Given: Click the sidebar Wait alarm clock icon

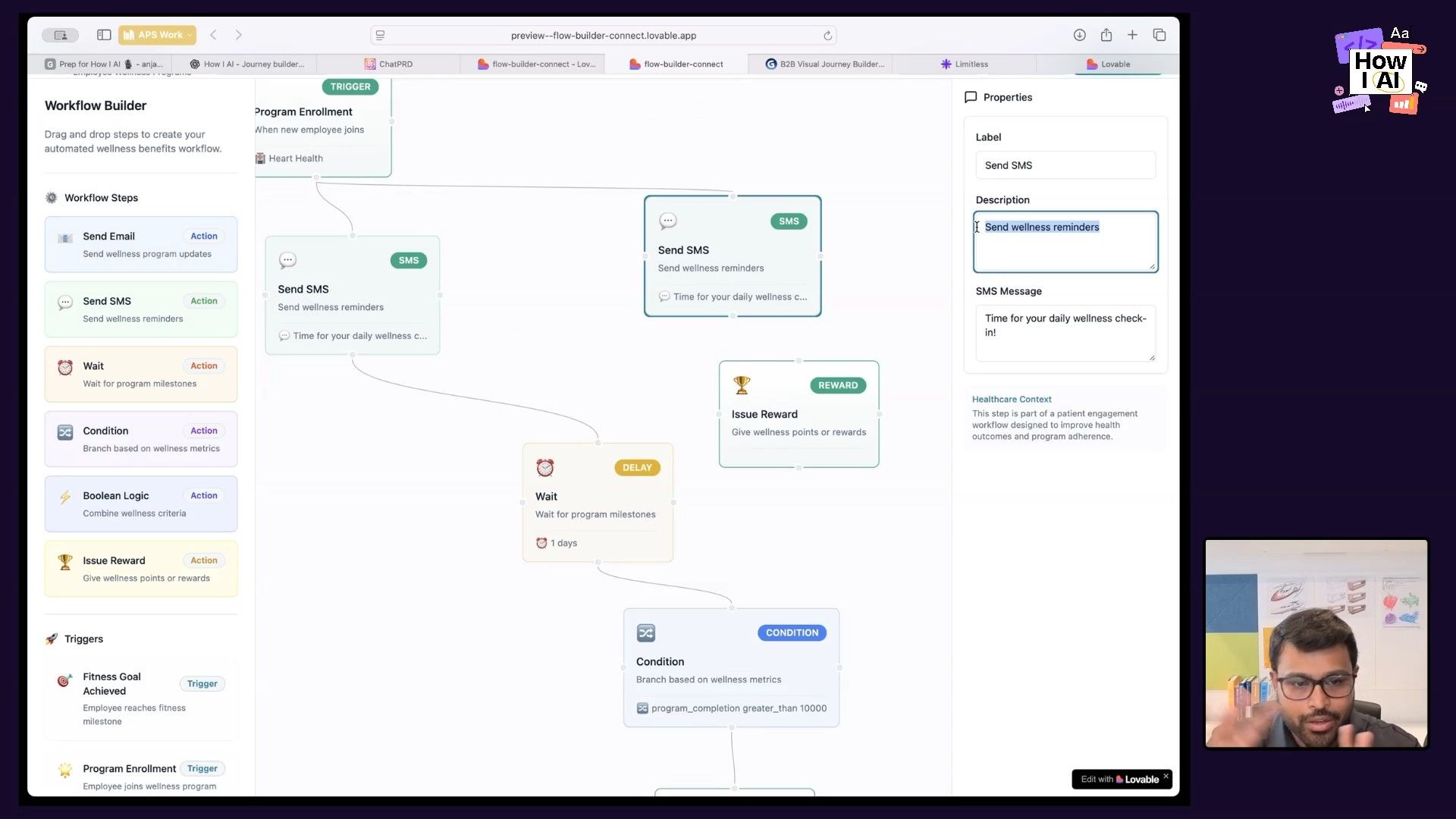Looking at the screenshot, I should pyautogui.click(x=65, y=367).
